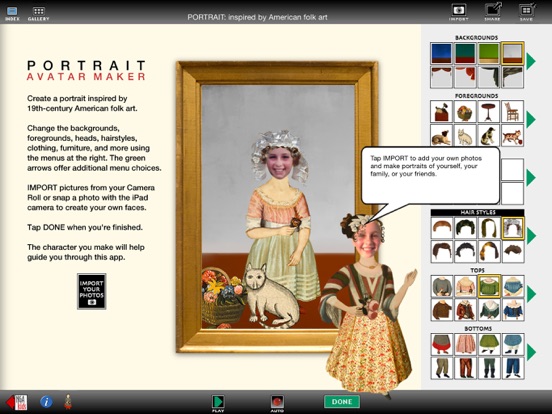Show more heads with green arrow
552x414 pixels.
(531, 177)
